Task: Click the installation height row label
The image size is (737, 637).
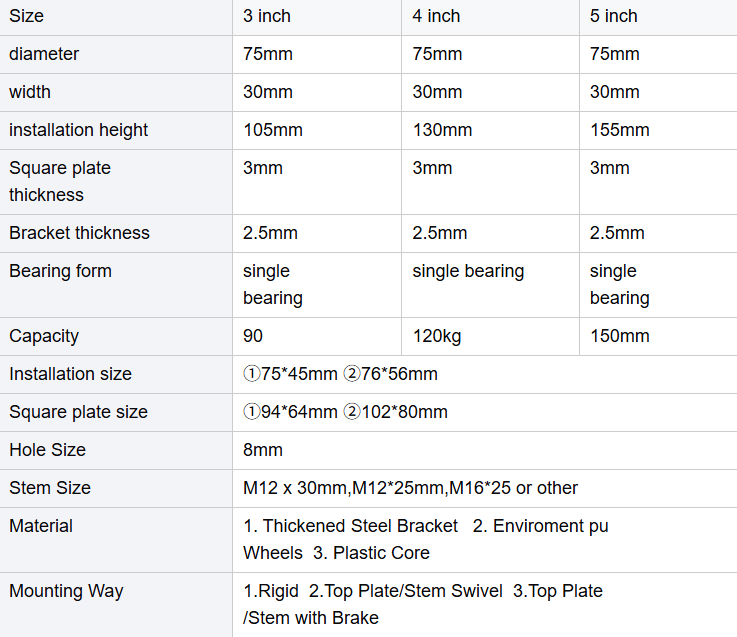Action: (x=116, y=130)
